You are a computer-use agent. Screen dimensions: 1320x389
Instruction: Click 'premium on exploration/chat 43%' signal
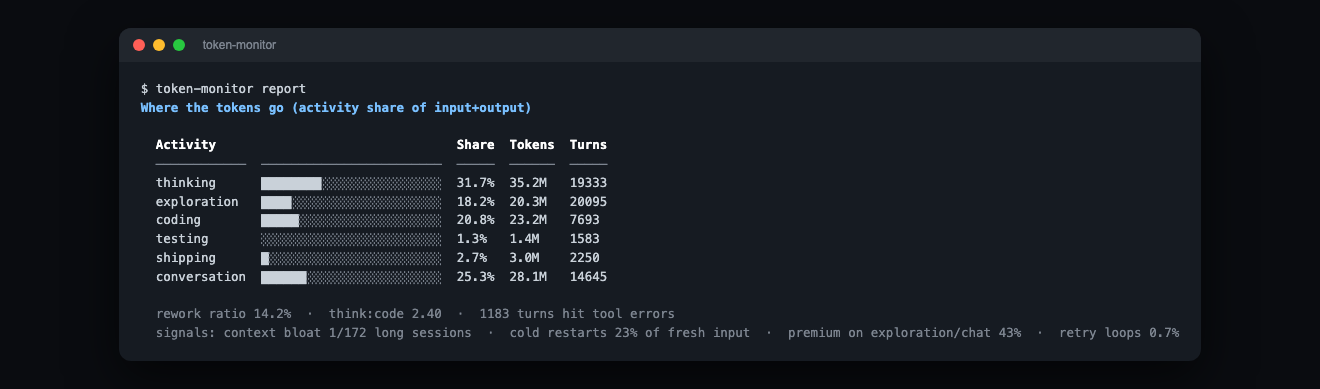pyautogui.click(x=904, y=333)
